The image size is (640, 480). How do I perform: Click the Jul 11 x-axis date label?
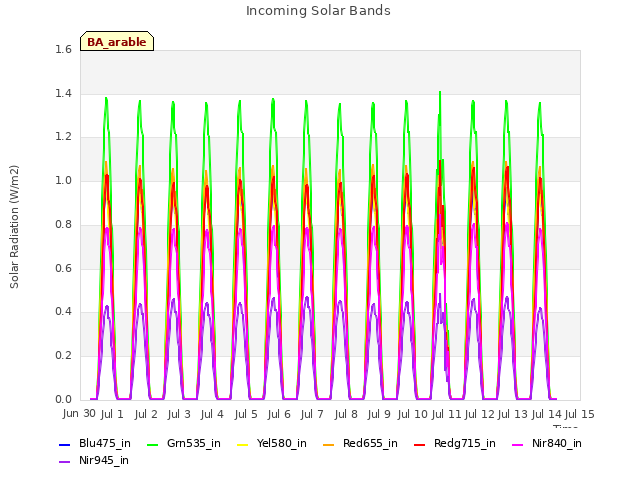446,414
